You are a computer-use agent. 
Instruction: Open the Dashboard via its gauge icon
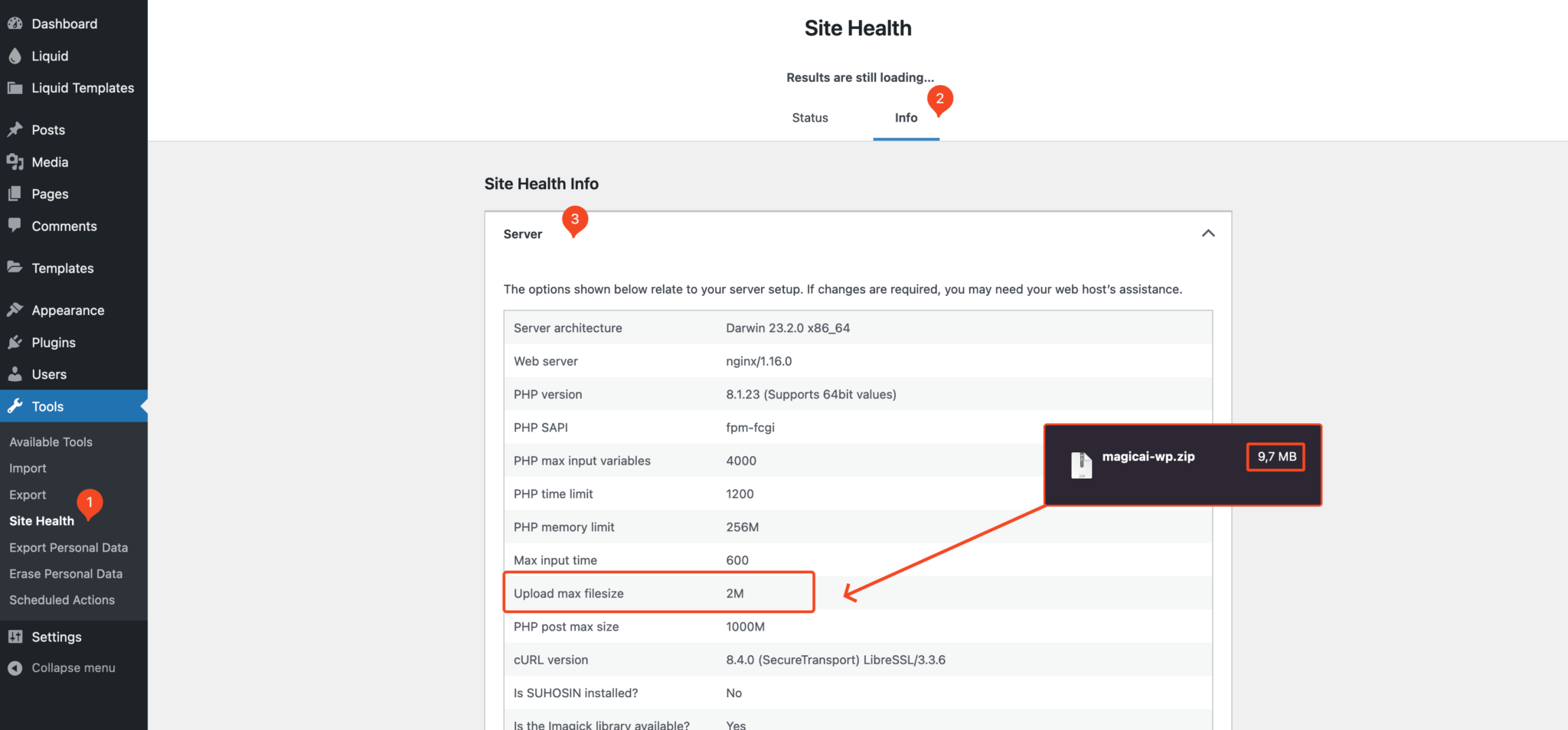tap(15, 23)
